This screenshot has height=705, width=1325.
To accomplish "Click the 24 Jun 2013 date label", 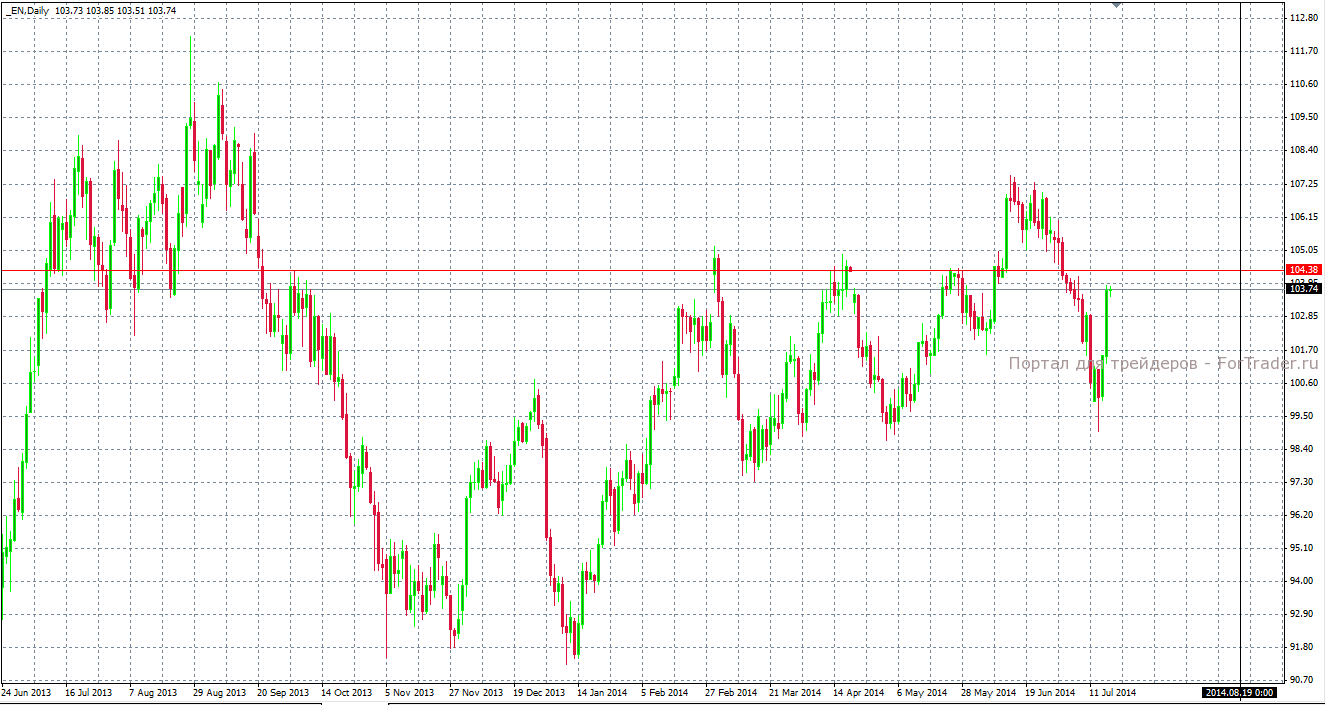I will pos(27,692).
